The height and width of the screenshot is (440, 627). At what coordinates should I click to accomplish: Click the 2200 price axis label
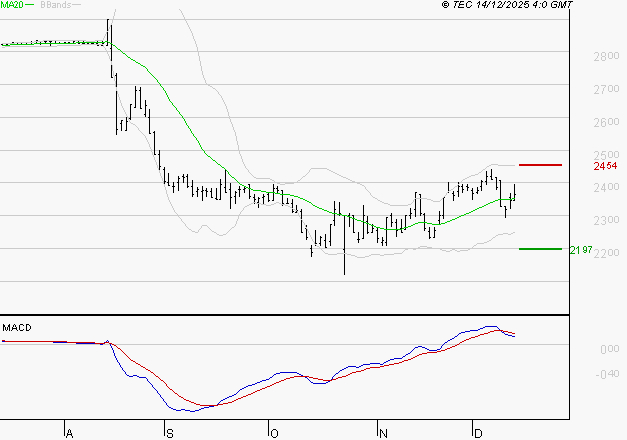tap(606, 253)
